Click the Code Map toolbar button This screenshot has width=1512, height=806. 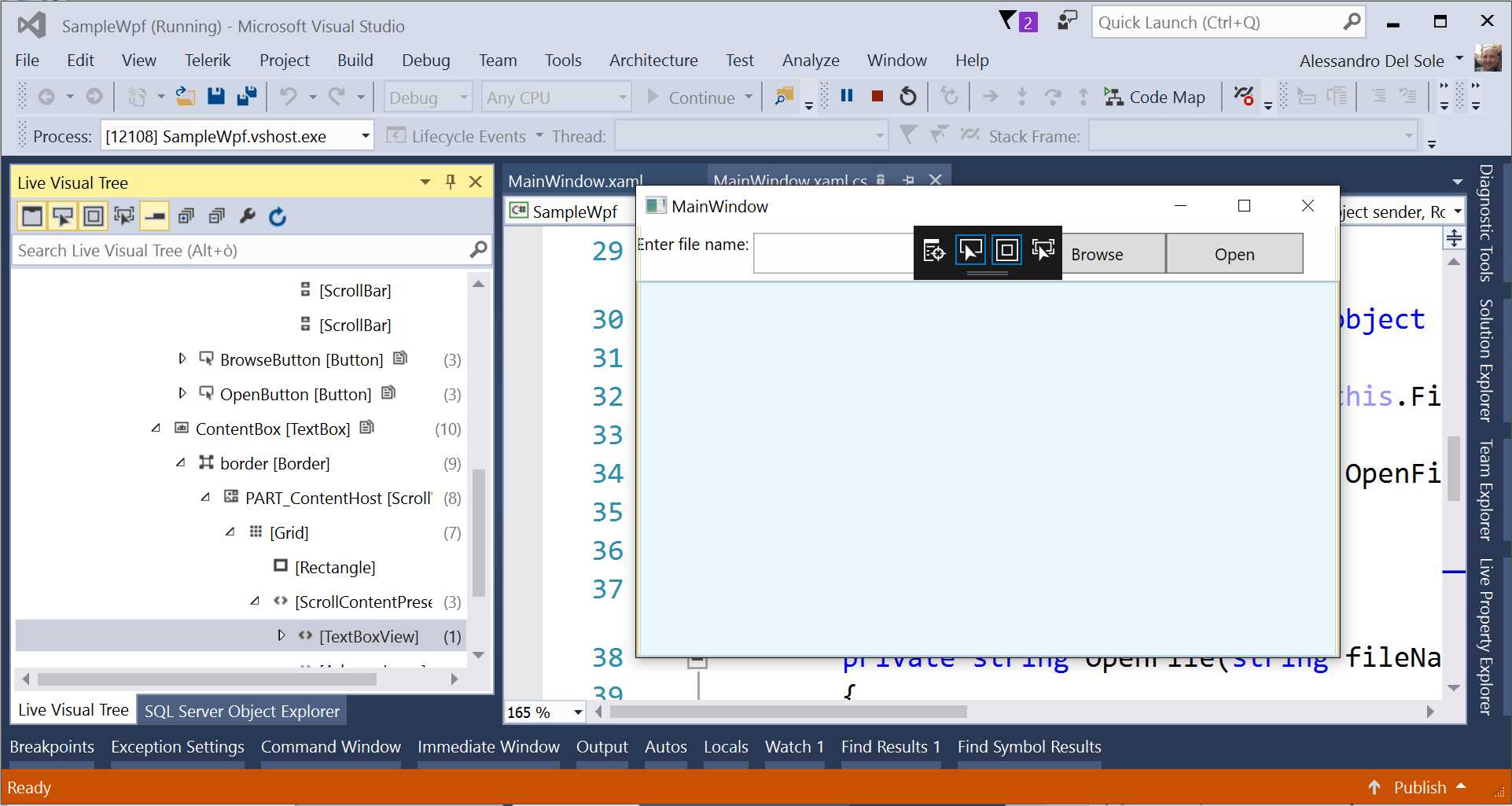1154,97
